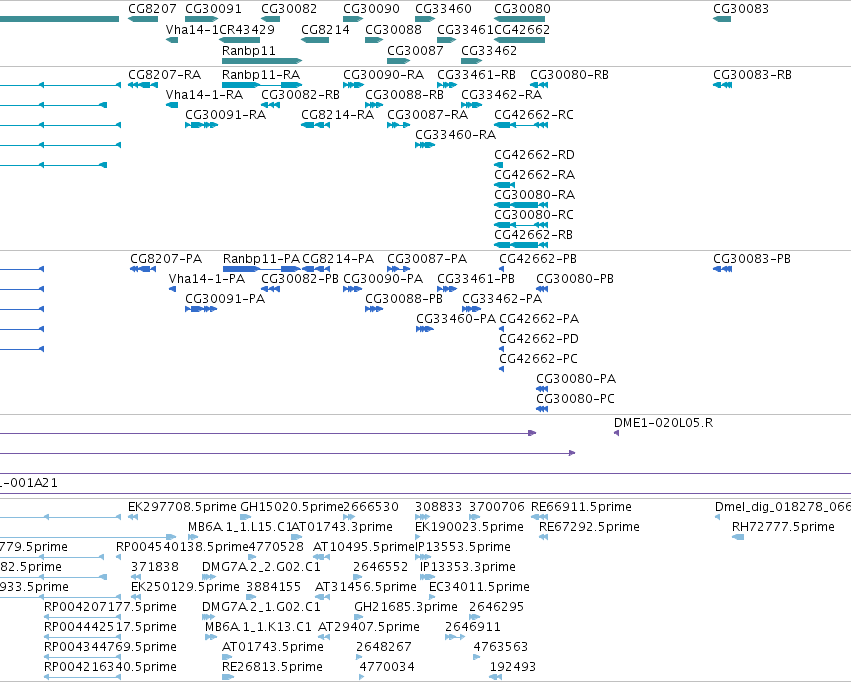Click the GH15020.5prime EST
Viewport: 851px width, 682px height.
coord(245,517)
